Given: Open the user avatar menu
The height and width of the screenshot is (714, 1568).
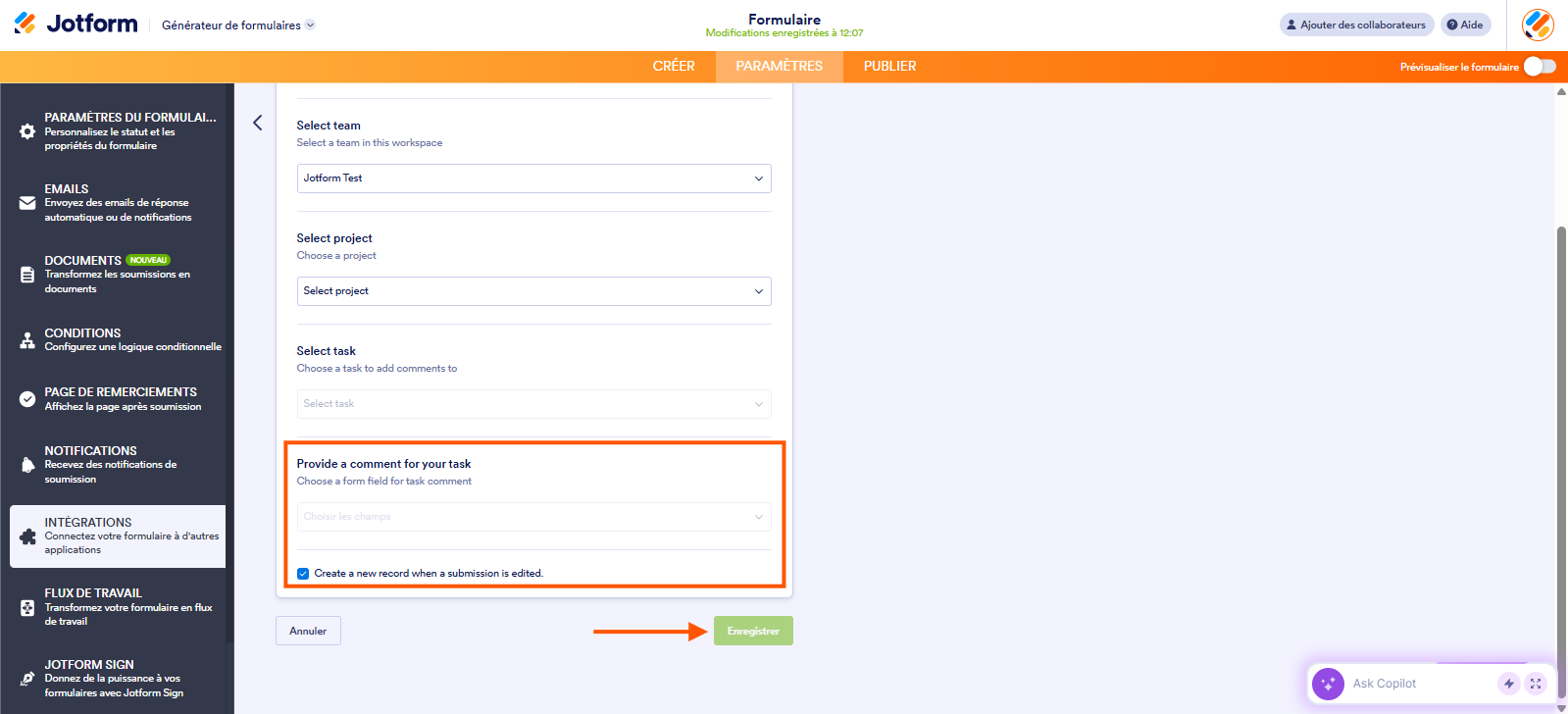Looking at the screenshot, I should coord(1538,25).
